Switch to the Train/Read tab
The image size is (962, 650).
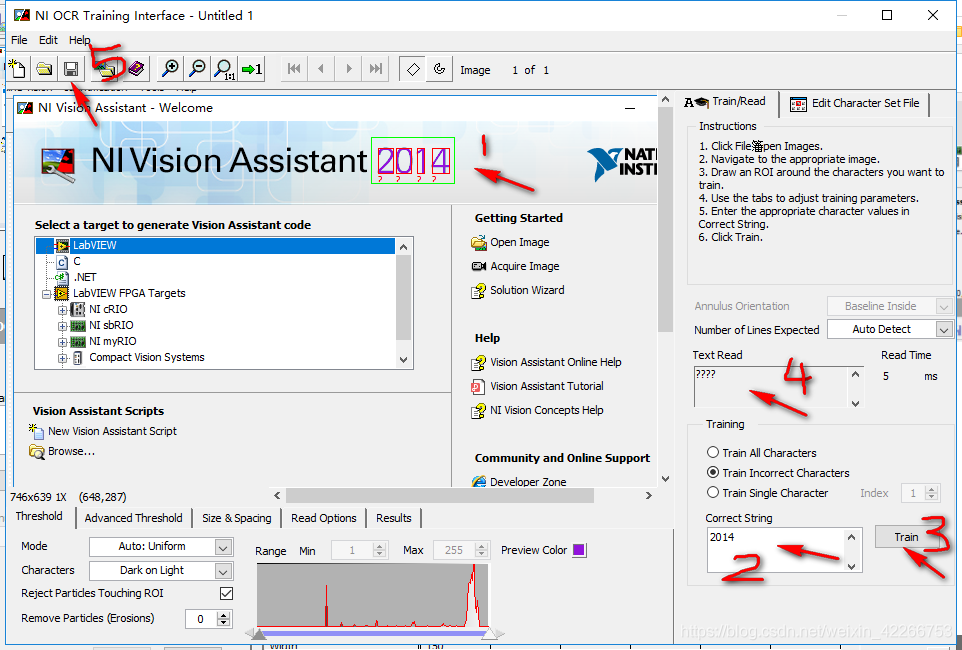(726, 102)
